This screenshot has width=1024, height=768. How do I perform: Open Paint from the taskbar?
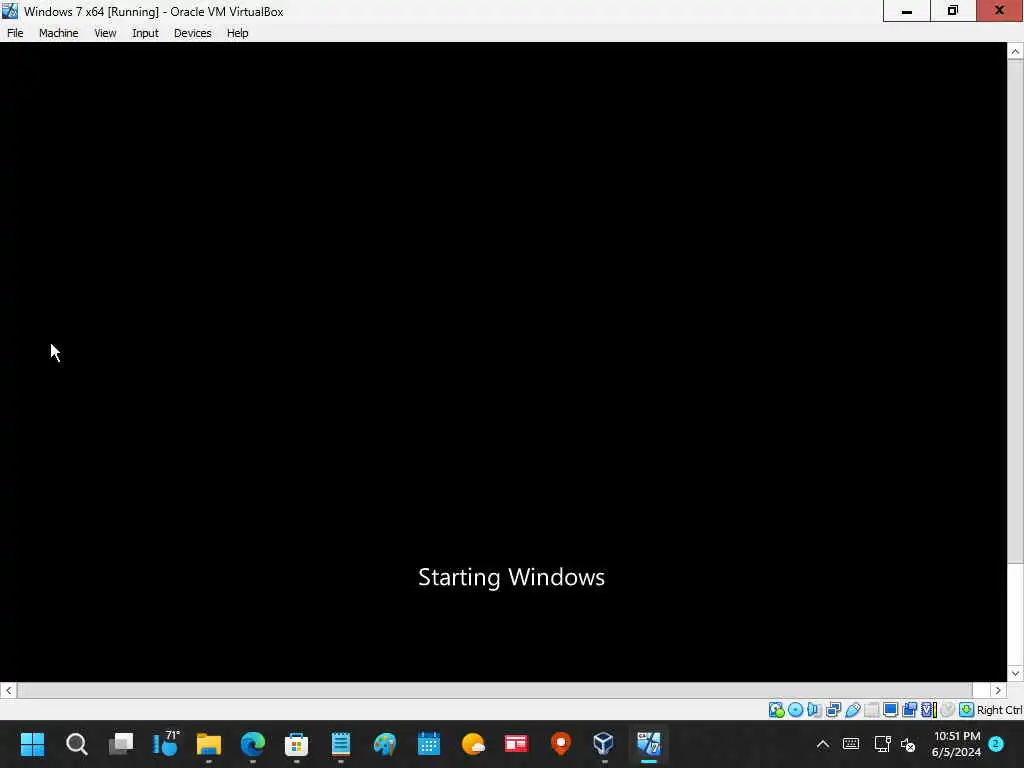point(385,744)
